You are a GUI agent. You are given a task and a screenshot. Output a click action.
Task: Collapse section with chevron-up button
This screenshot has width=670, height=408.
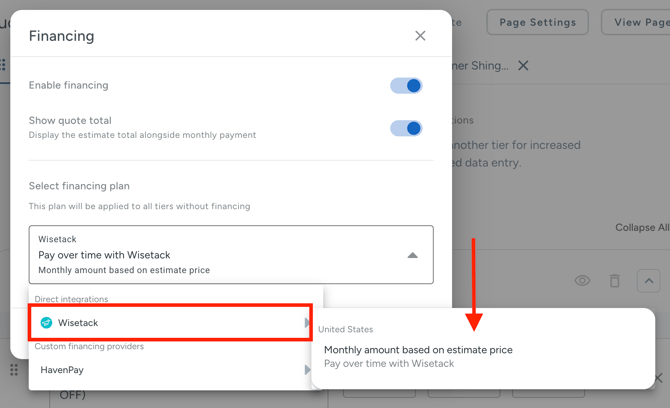coord(648,281)
